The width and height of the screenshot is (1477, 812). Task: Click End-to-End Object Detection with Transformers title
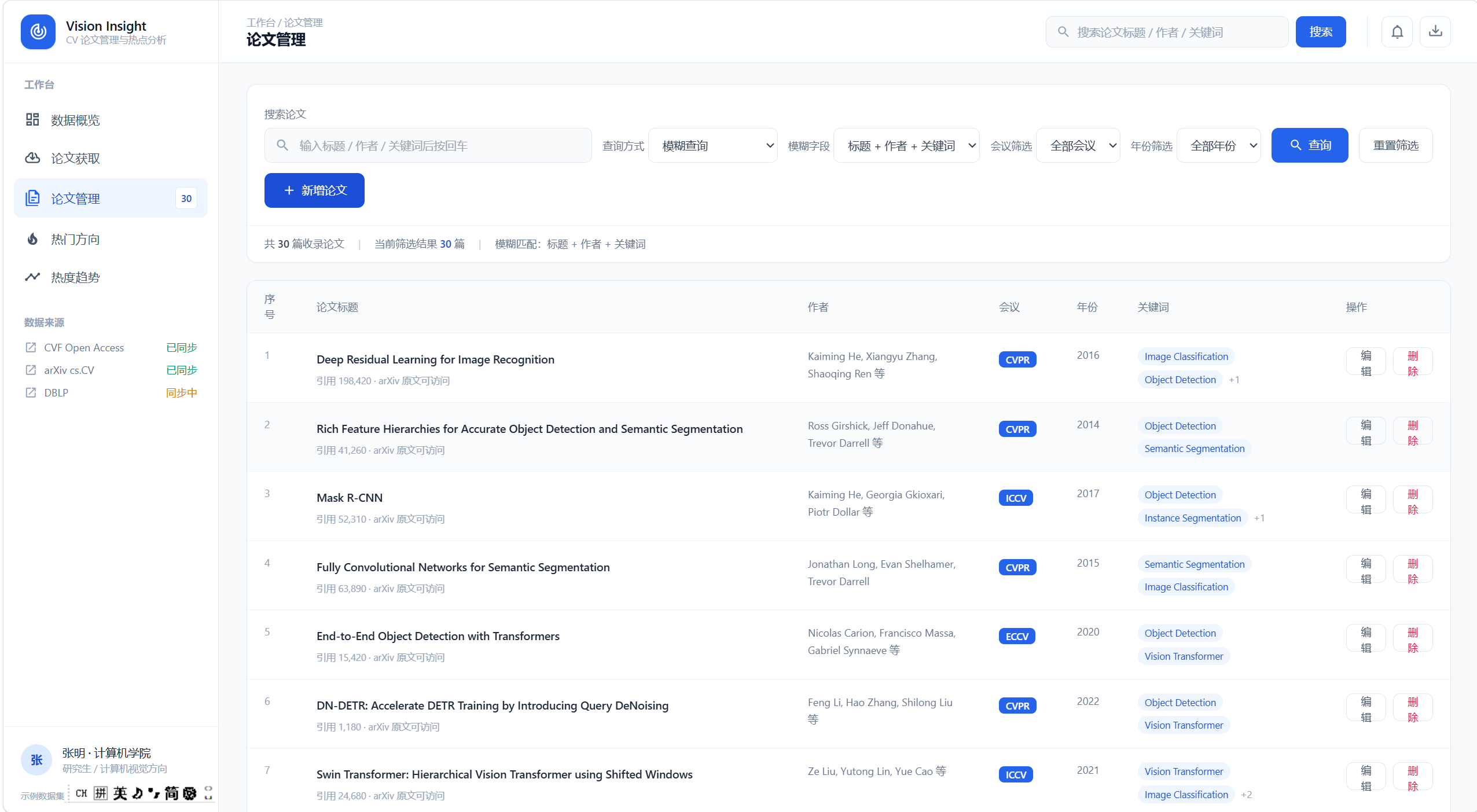pos(438,636)
